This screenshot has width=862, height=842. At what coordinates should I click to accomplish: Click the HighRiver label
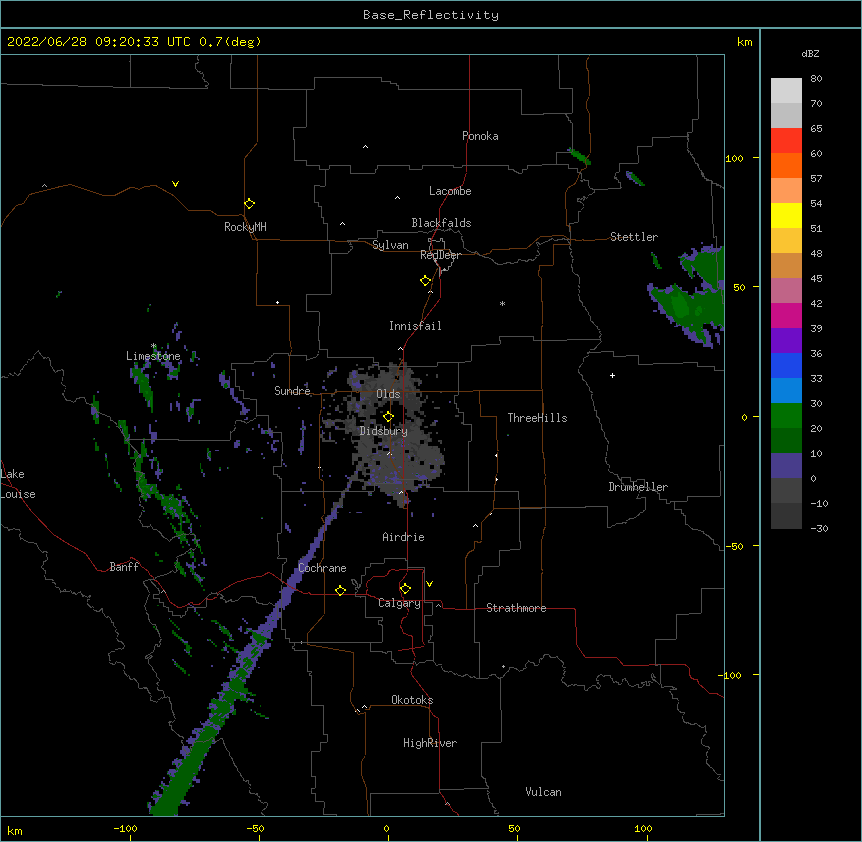click(x=430, y=743)
